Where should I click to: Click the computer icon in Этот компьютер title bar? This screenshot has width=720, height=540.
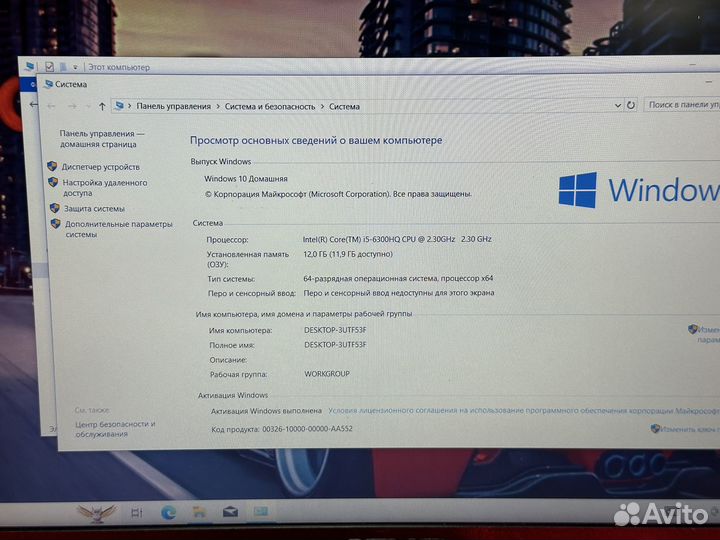coord(30,67)
